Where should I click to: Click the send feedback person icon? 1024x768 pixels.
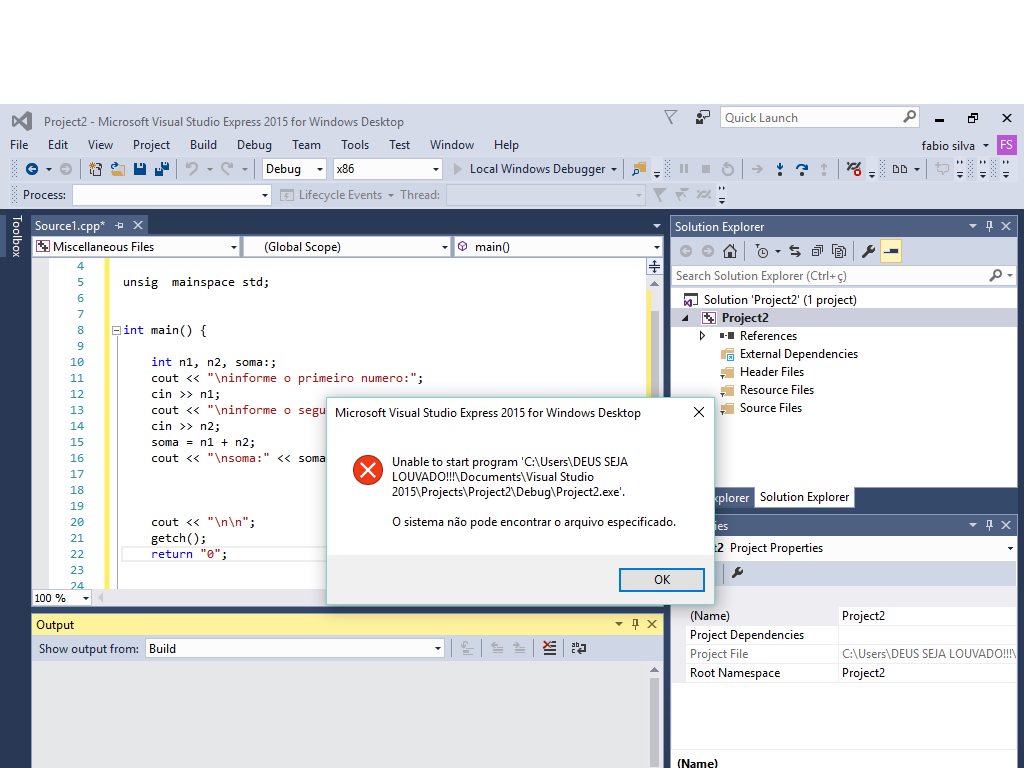703,118
